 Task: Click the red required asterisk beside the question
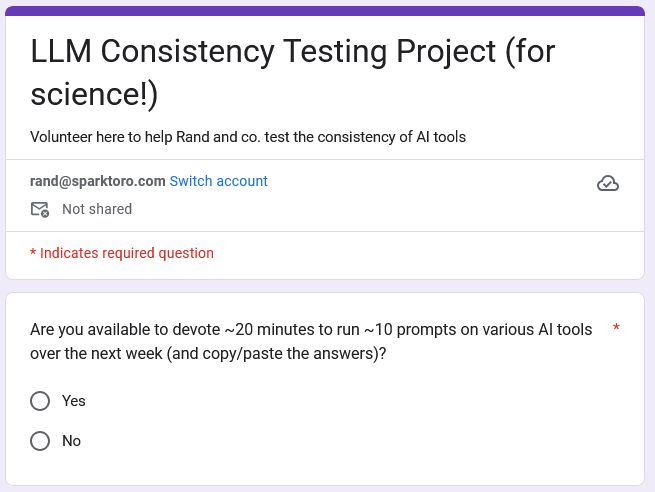pyautogui.click(x=616, y=328)
